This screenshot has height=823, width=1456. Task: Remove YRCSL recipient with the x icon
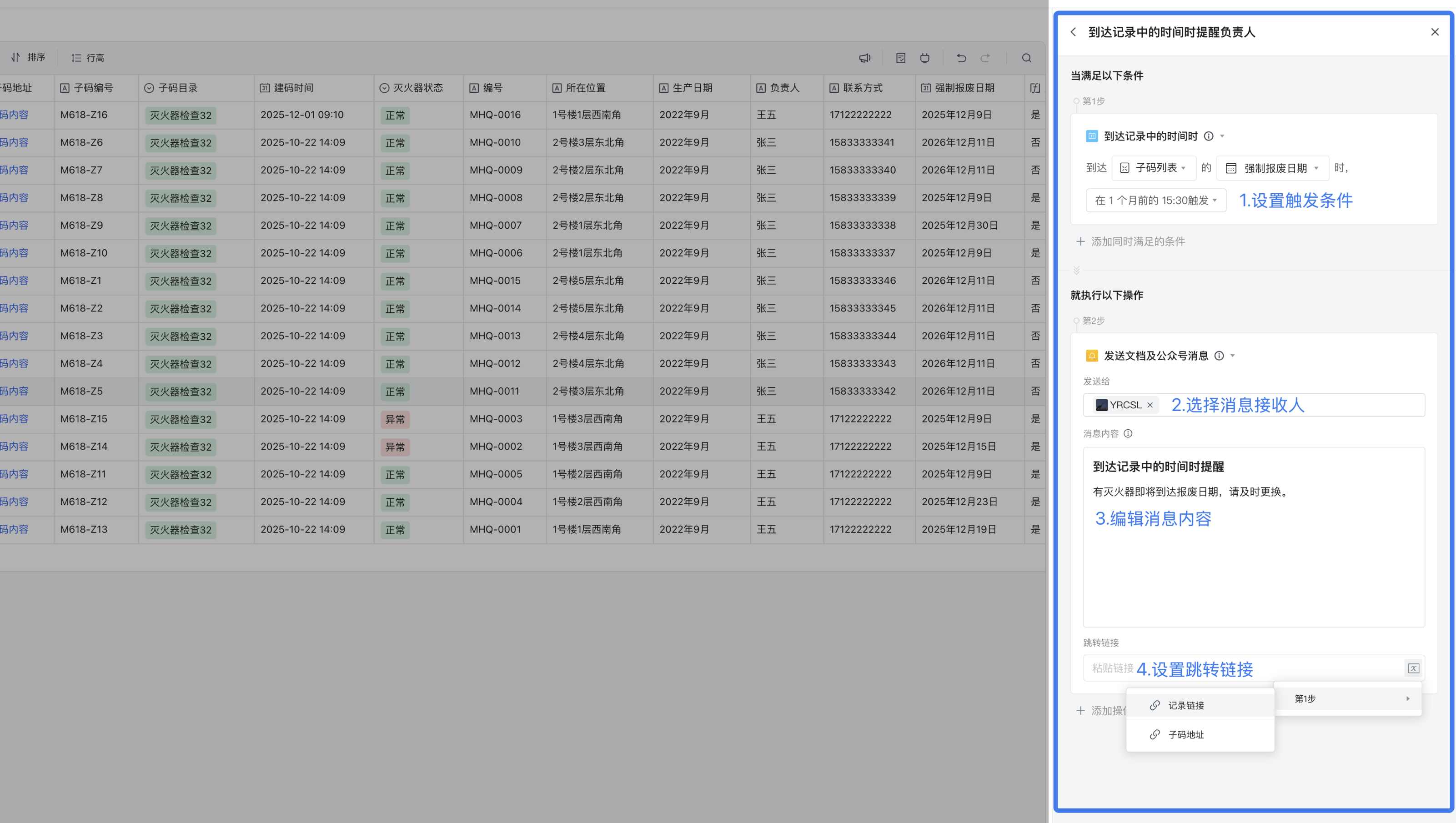1150,405
